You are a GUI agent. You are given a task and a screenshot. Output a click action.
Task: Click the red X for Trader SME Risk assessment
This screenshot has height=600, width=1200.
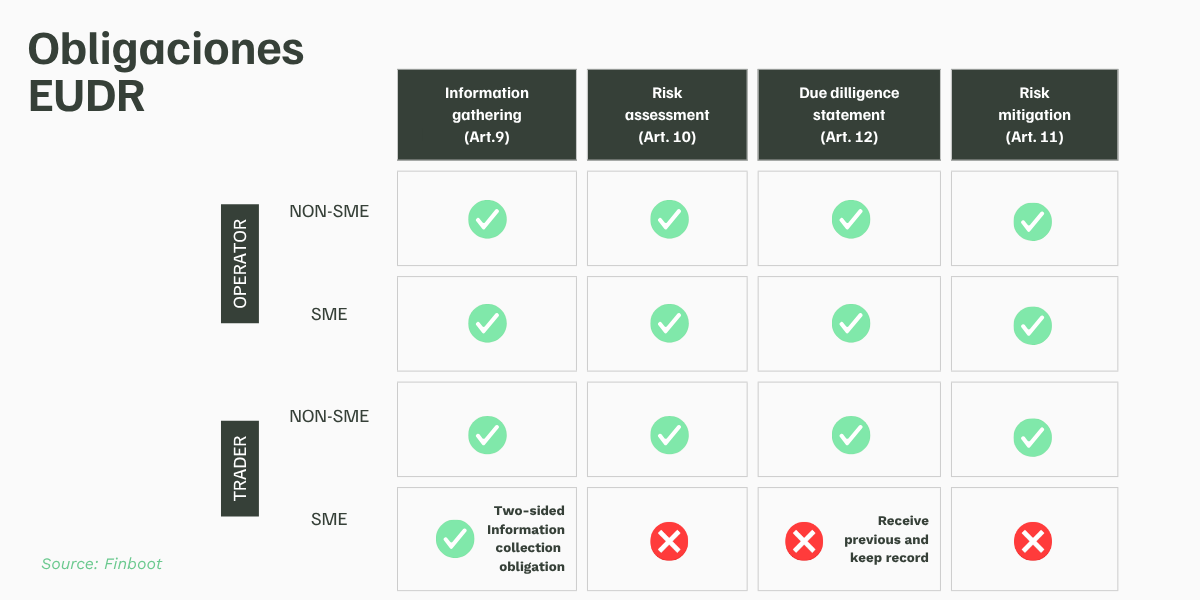(669, 542)
